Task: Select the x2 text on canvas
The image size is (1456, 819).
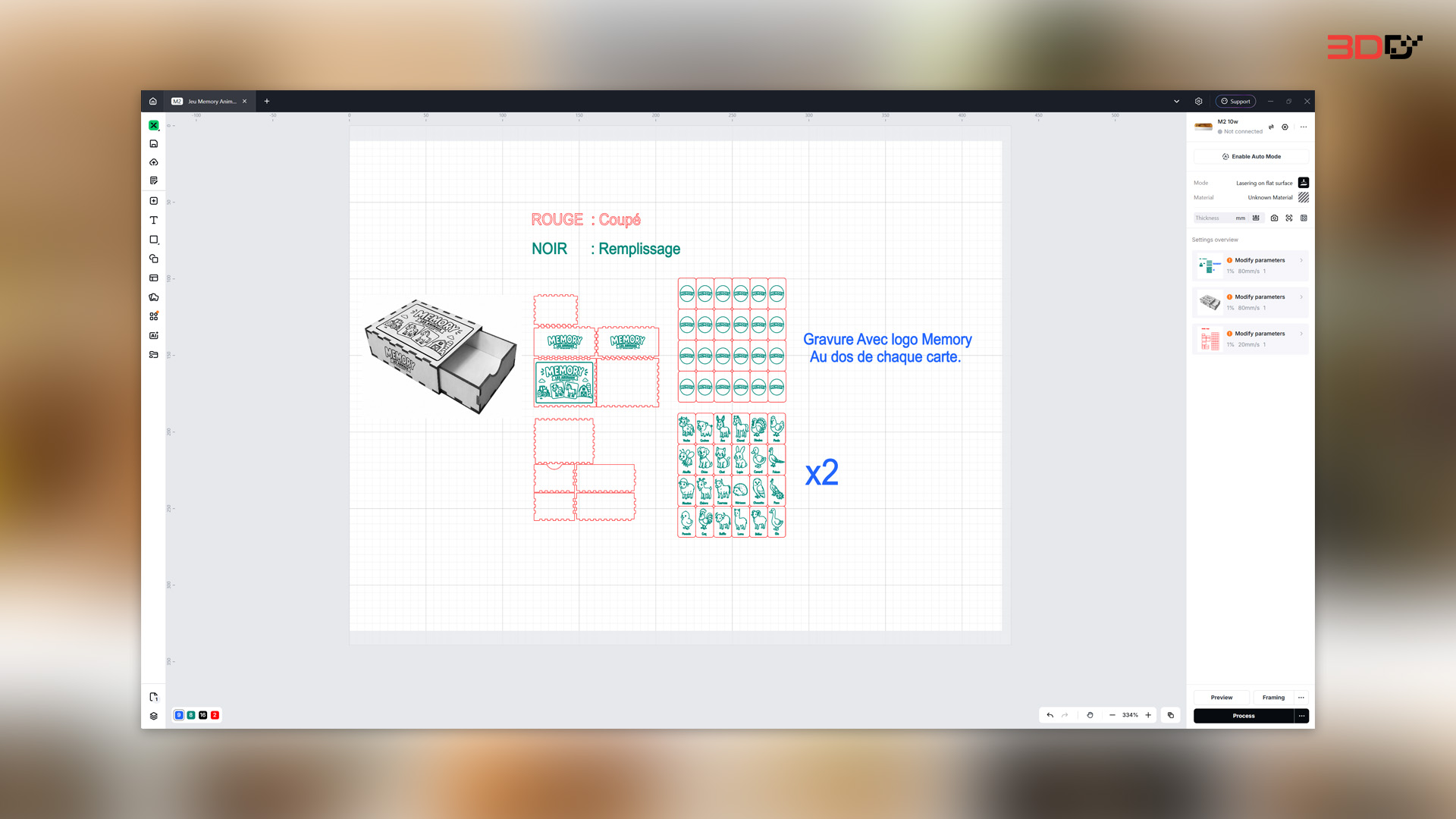Action: pyautogui.click(x=822, y=473)
